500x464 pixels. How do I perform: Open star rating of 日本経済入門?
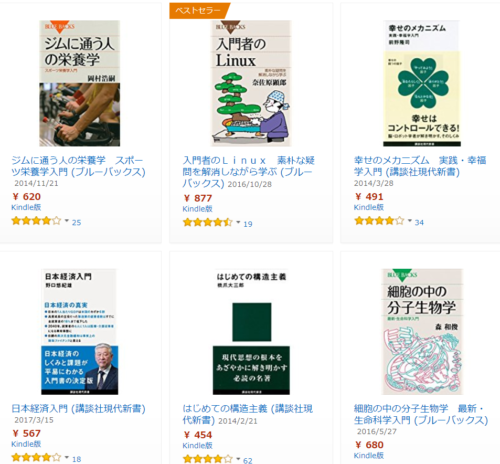pyautogui.click(x=36, y=457)
